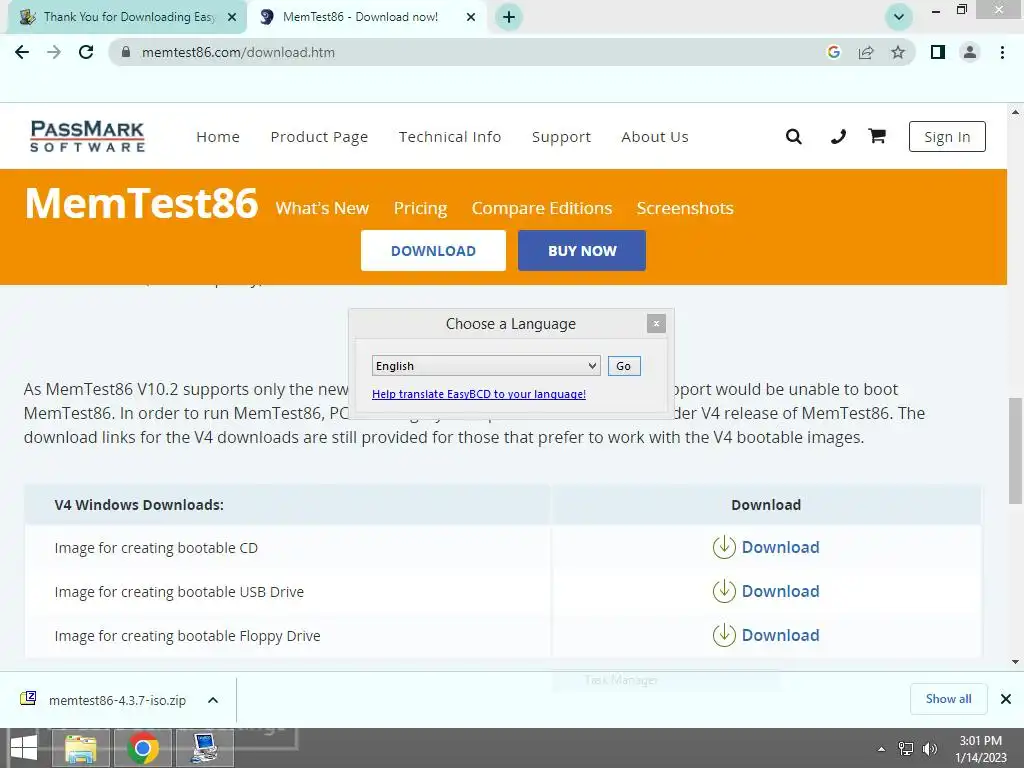Open Compare Editions link

[542, 208]
